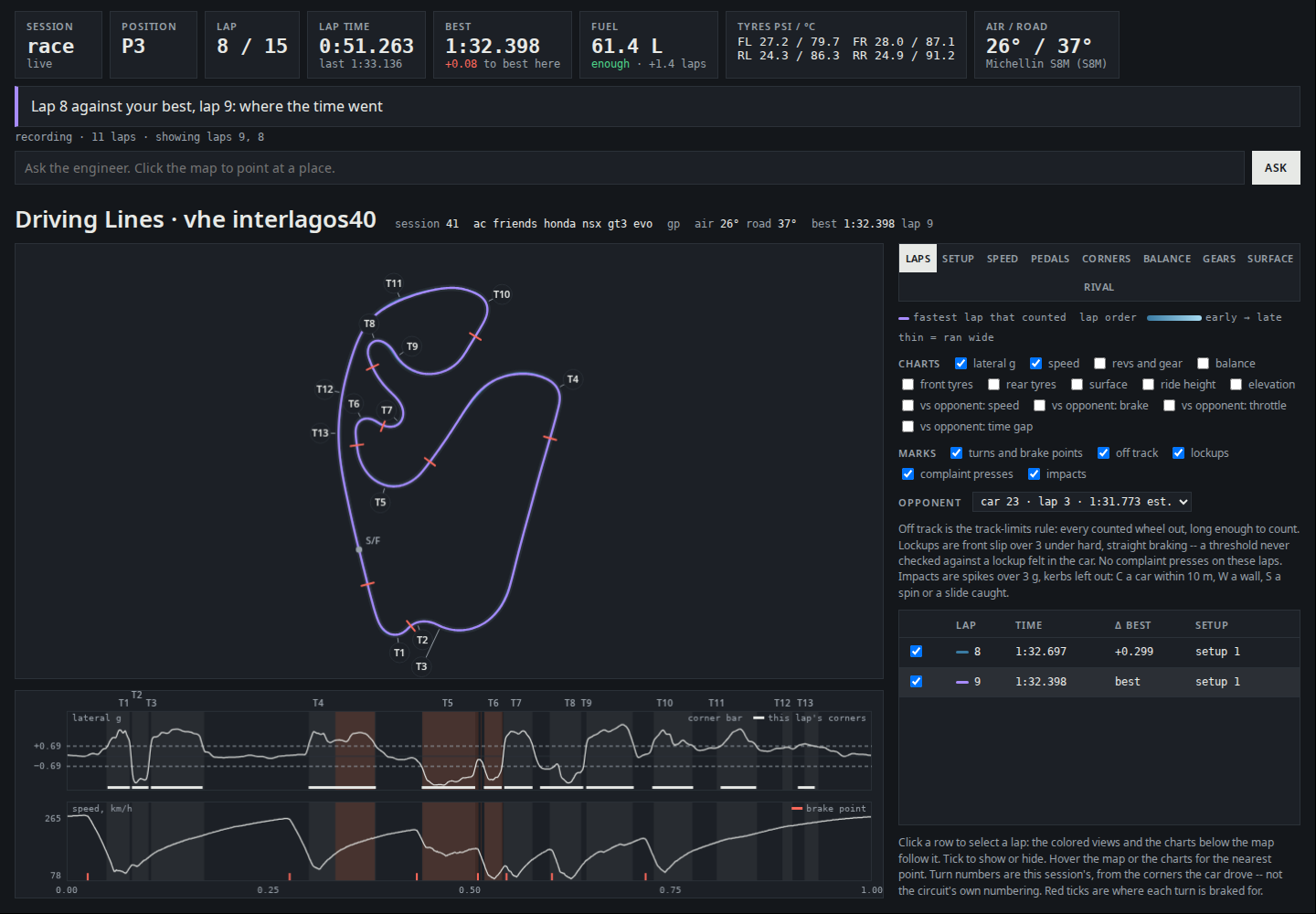Select lap 9 time 1:32.398
This screenshot has height=914, width=1316.
1040,682
